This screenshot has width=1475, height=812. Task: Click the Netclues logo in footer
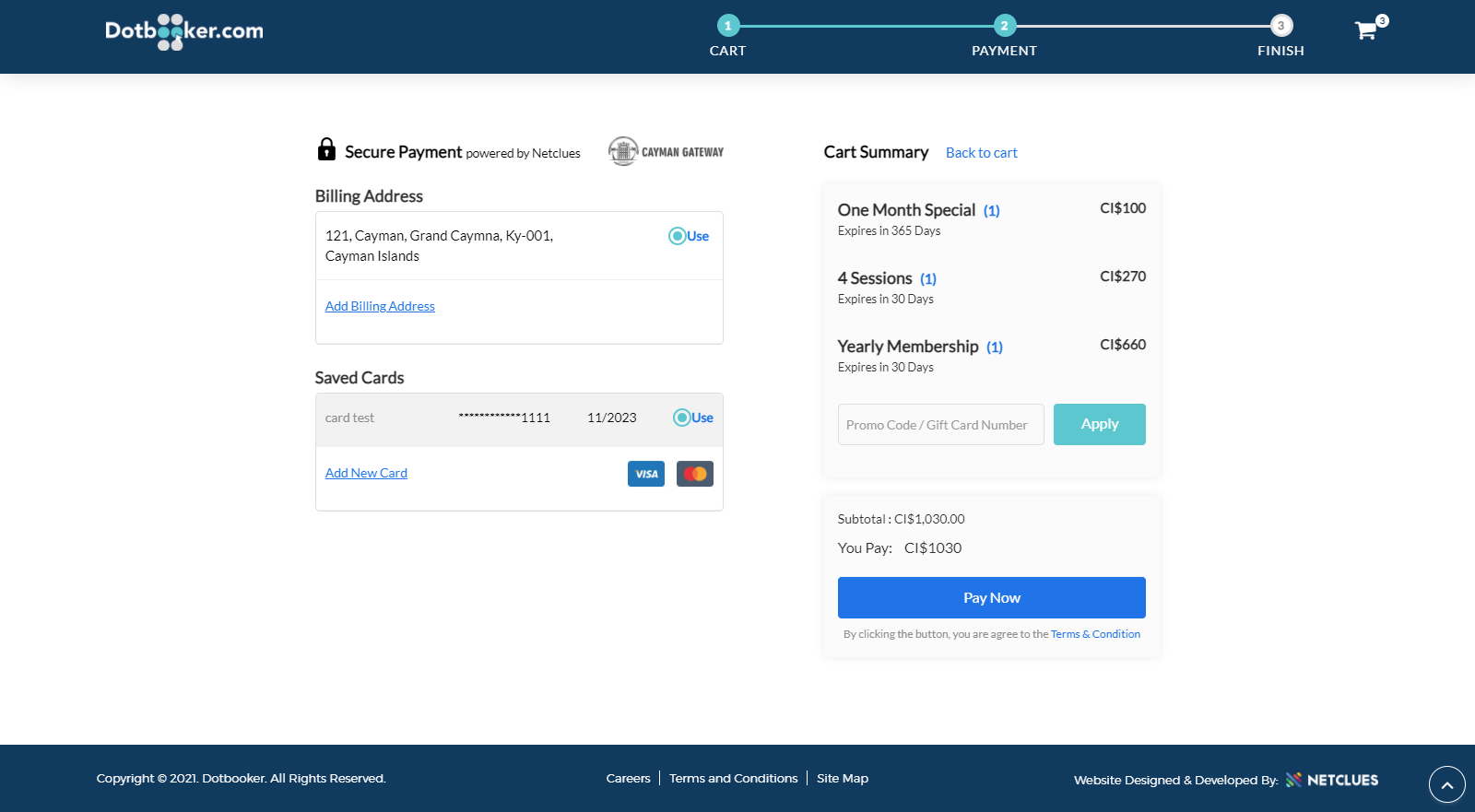[x=1332, y=780]
